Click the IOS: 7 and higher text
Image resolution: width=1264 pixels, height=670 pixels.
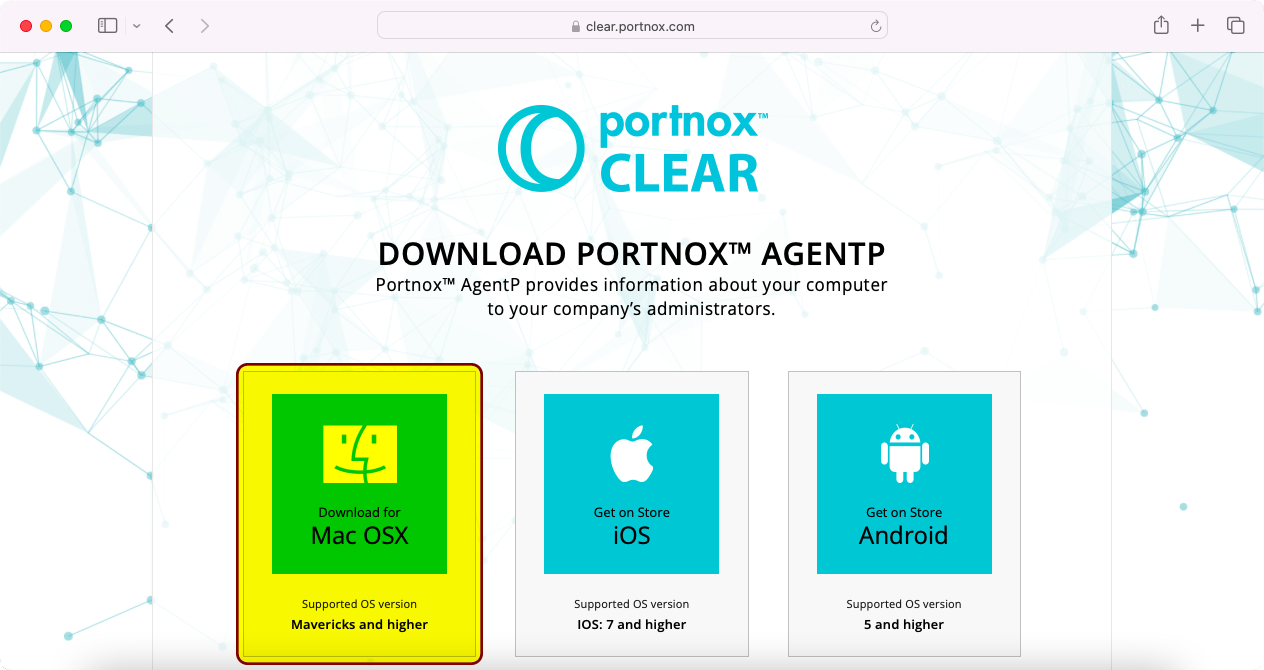click(x=631, y=625)
